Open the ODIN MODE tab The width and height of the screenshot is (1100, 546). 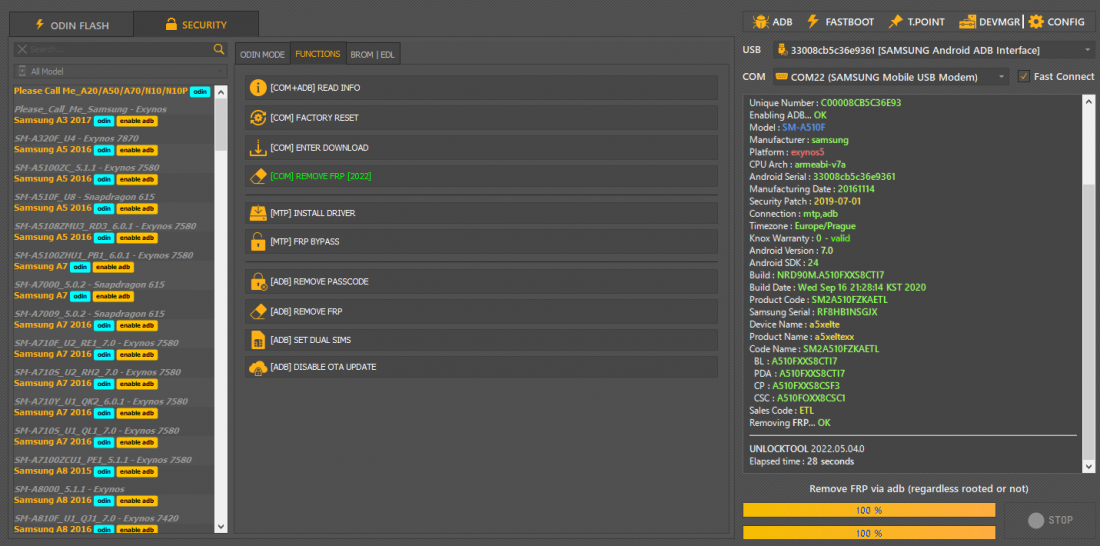[262, 55]
